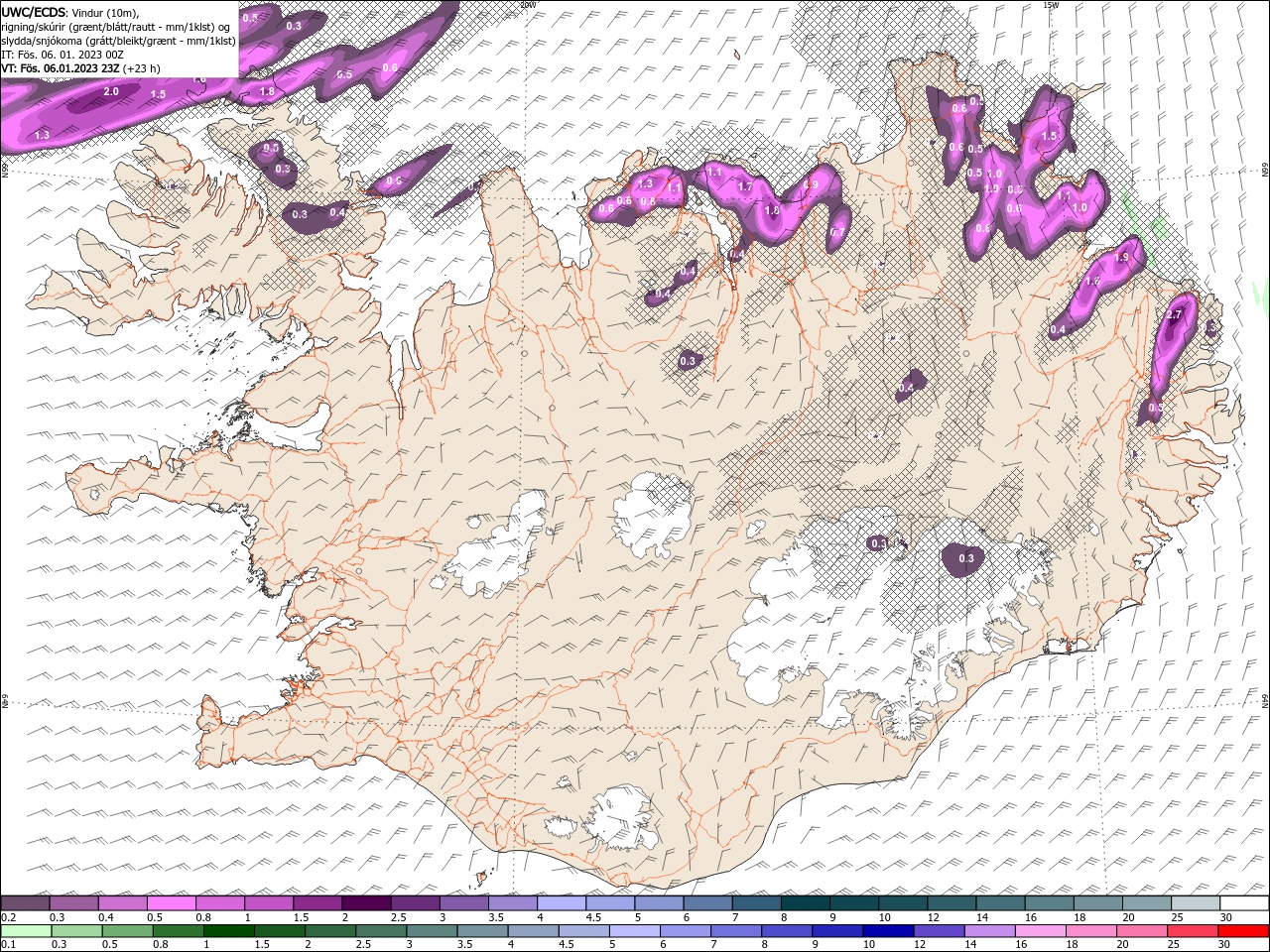
Task: Click the '0.1' number under the lower legend row
Action: tap(8, 945)
